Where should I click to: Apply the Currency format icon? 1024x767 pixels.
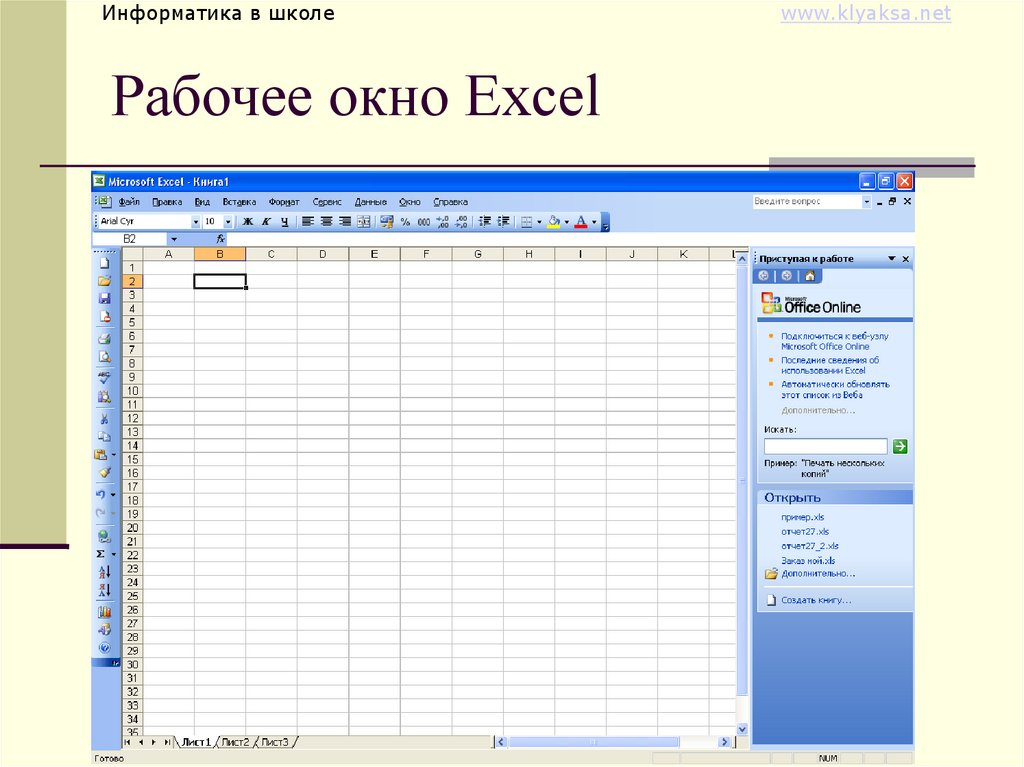pos(387,221)
